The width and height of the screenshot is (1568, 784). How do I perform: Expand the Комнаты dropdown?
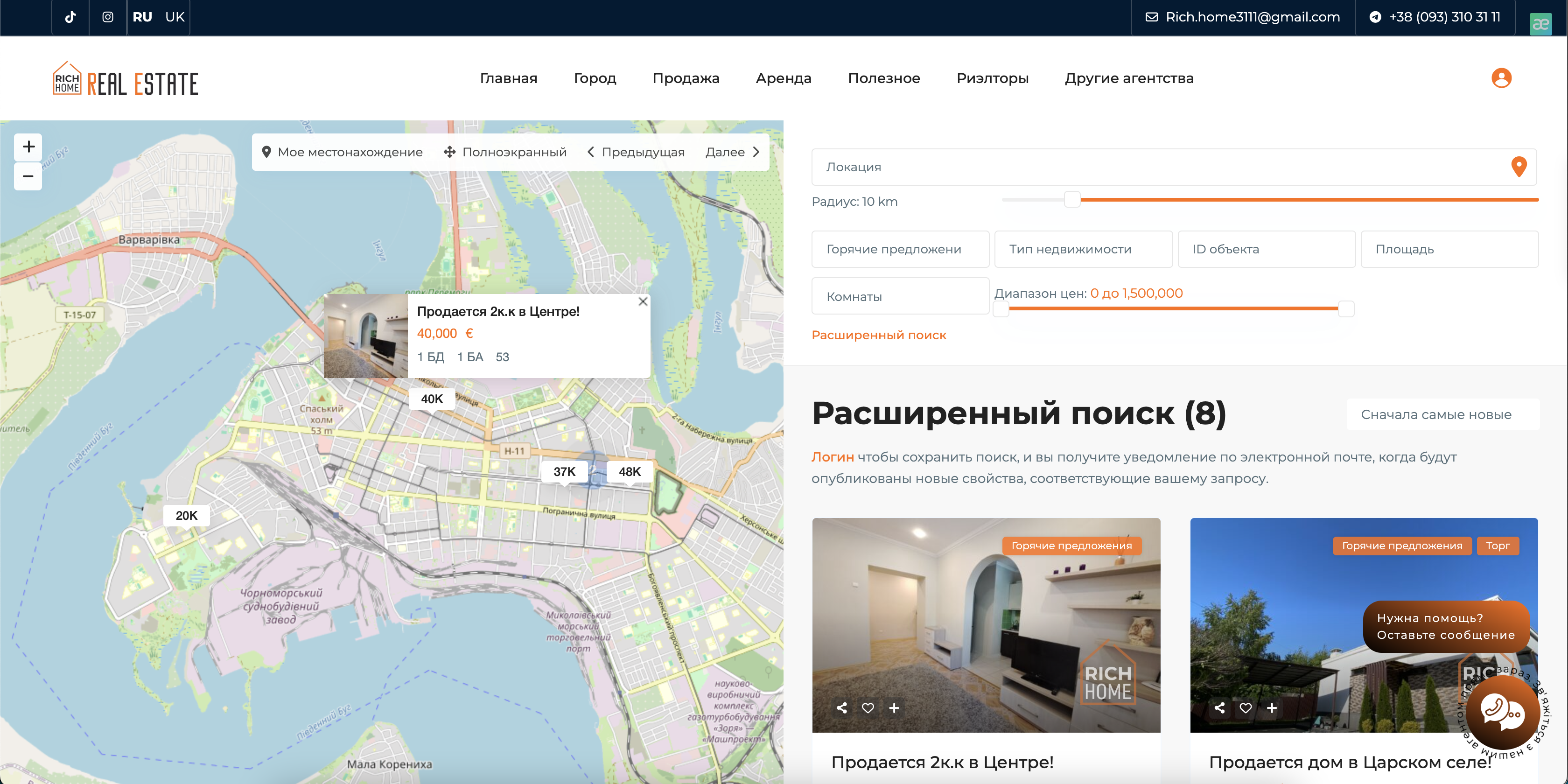tap(900, 296)
